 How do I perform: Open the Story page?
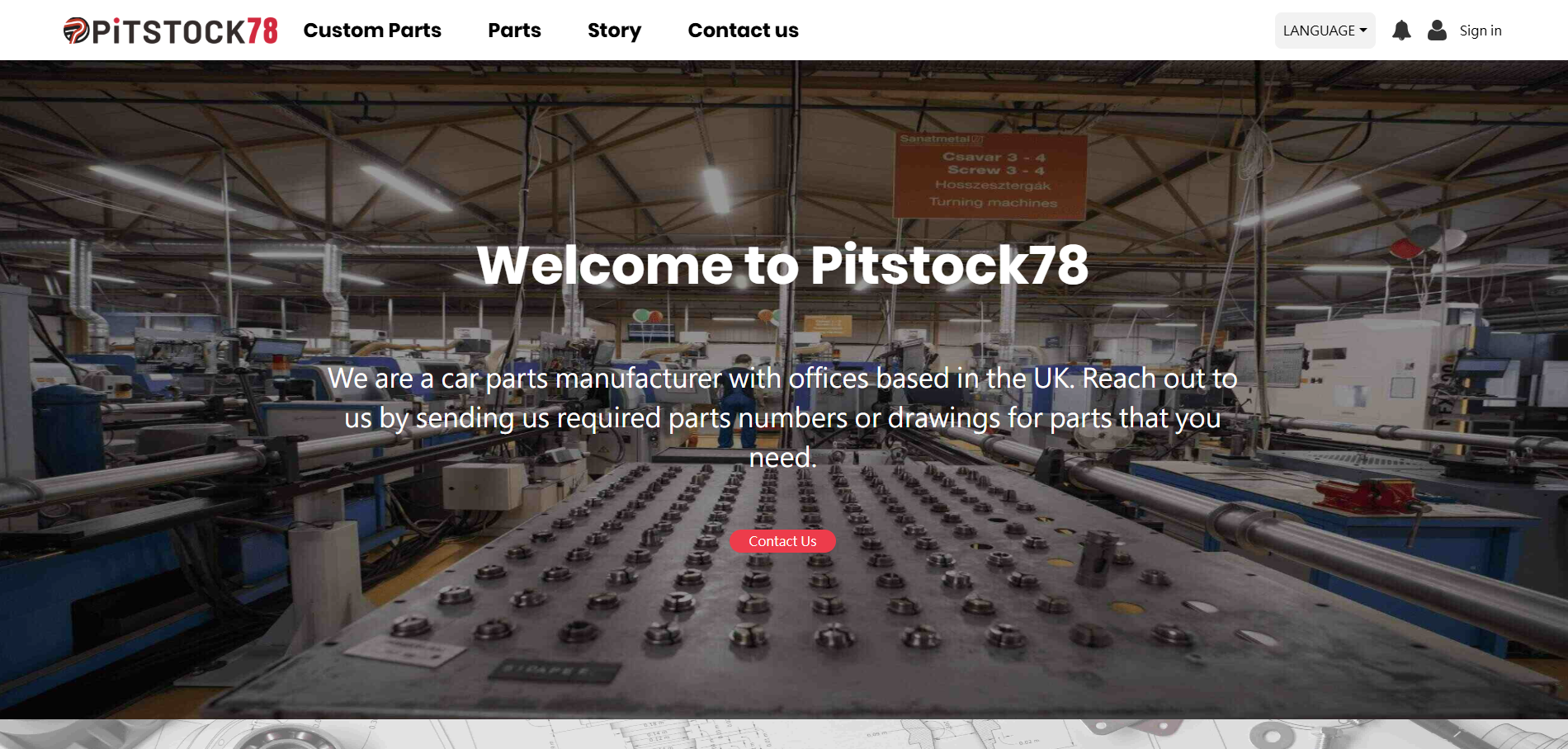coord(614,31)
